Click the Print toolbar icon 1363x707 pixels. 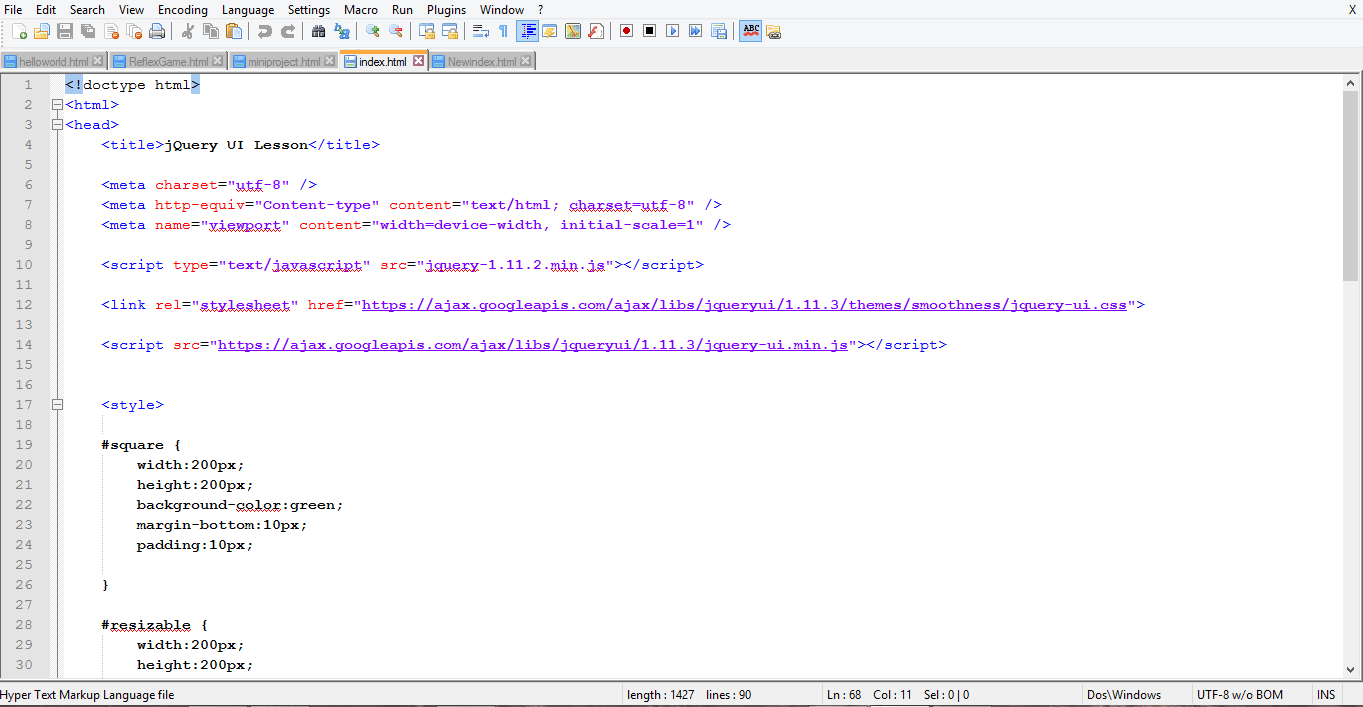[x=157, y=31]
